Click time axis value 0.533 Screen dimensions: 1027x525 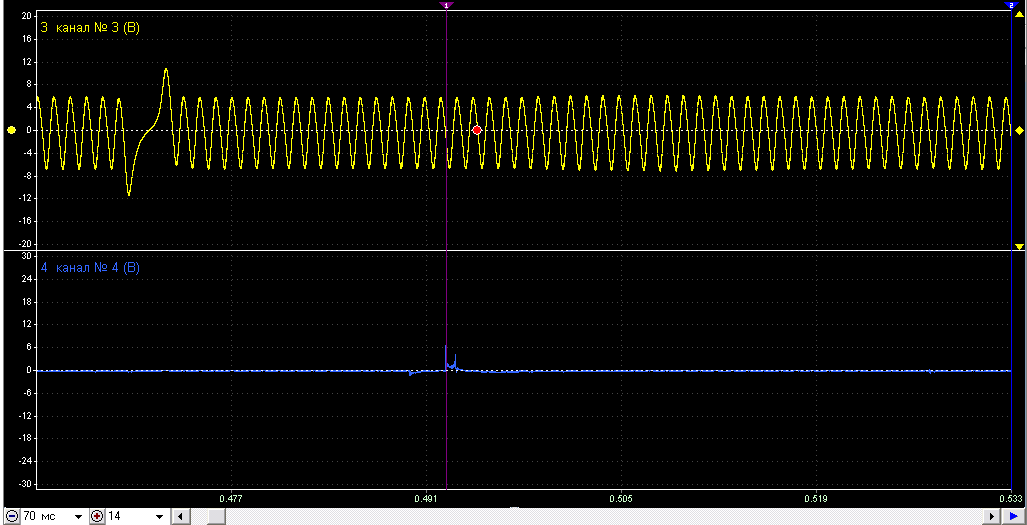coord(1011,499)
